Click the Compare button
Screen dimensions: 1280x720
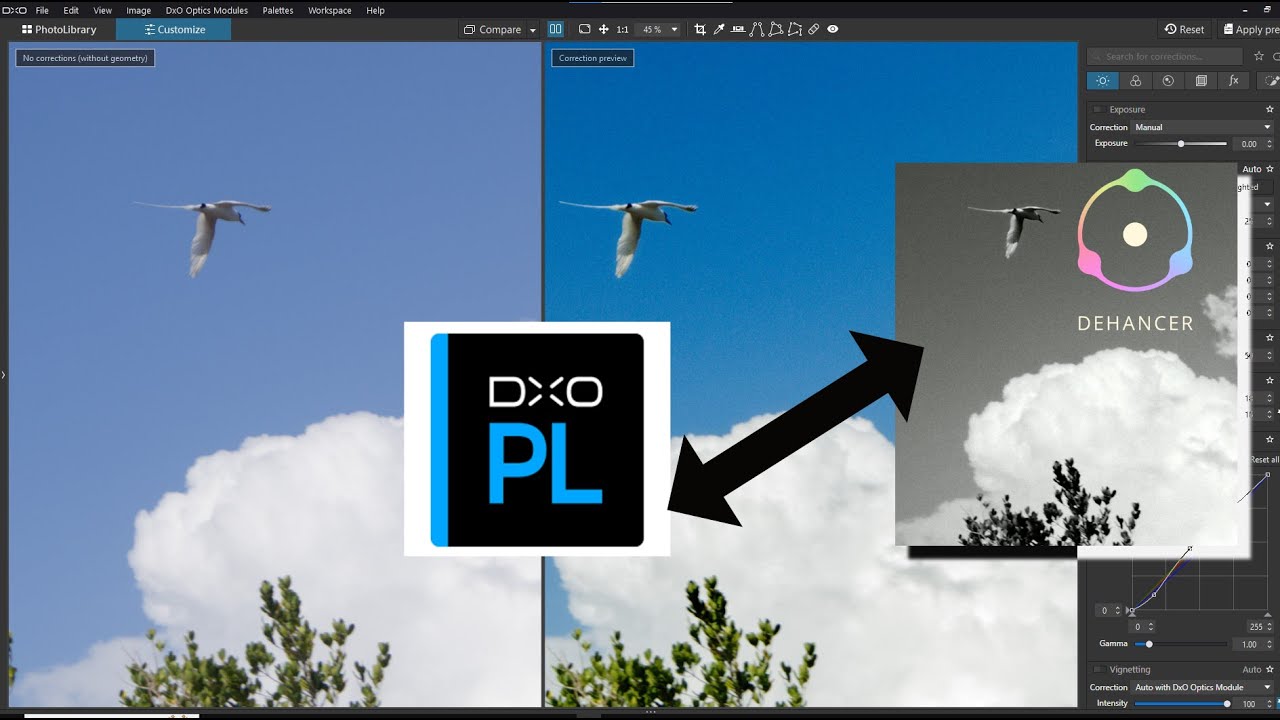(492, 29)
